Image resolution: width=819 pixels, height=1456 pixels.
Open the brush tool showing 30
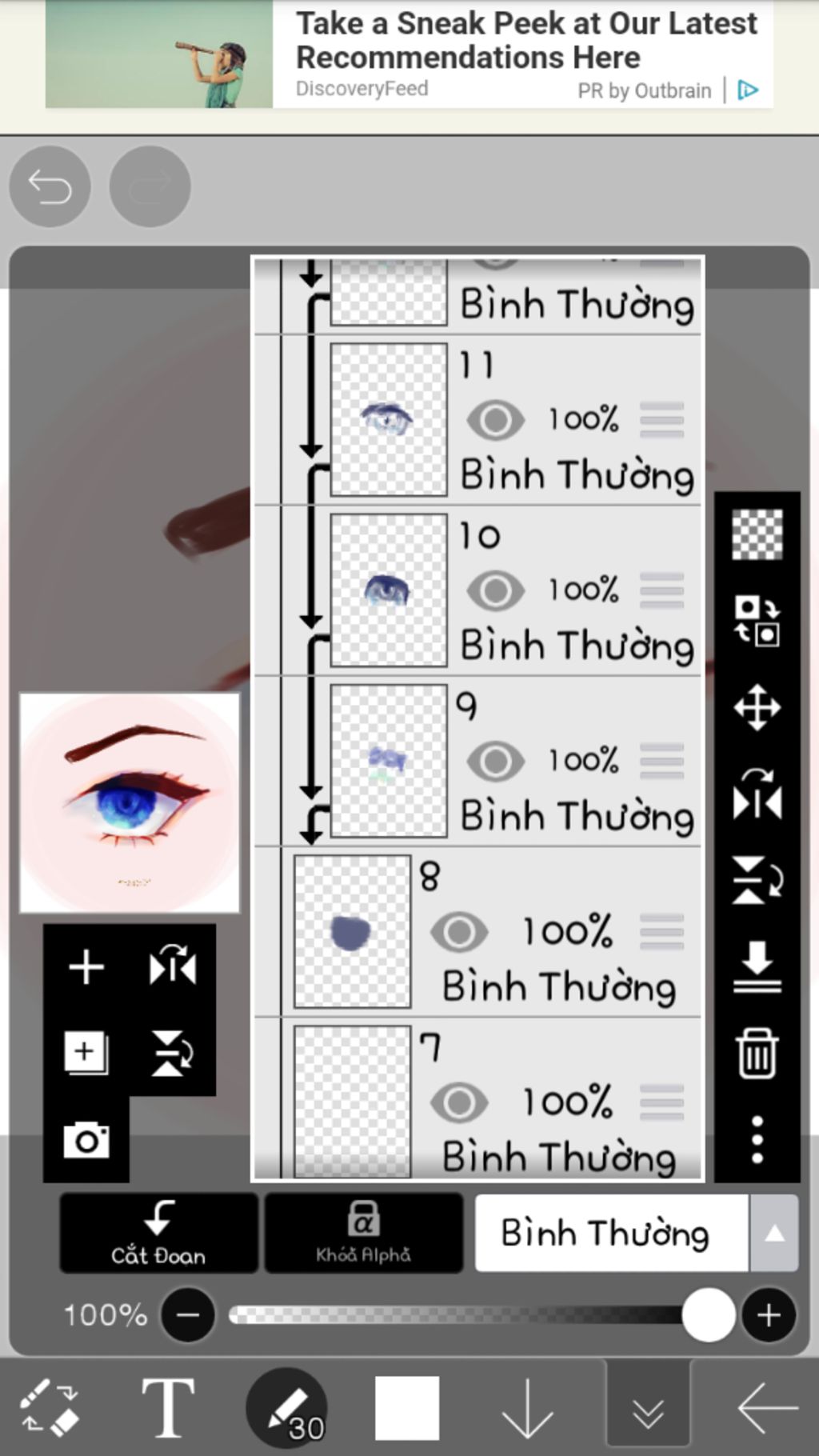pos(287,1408)
